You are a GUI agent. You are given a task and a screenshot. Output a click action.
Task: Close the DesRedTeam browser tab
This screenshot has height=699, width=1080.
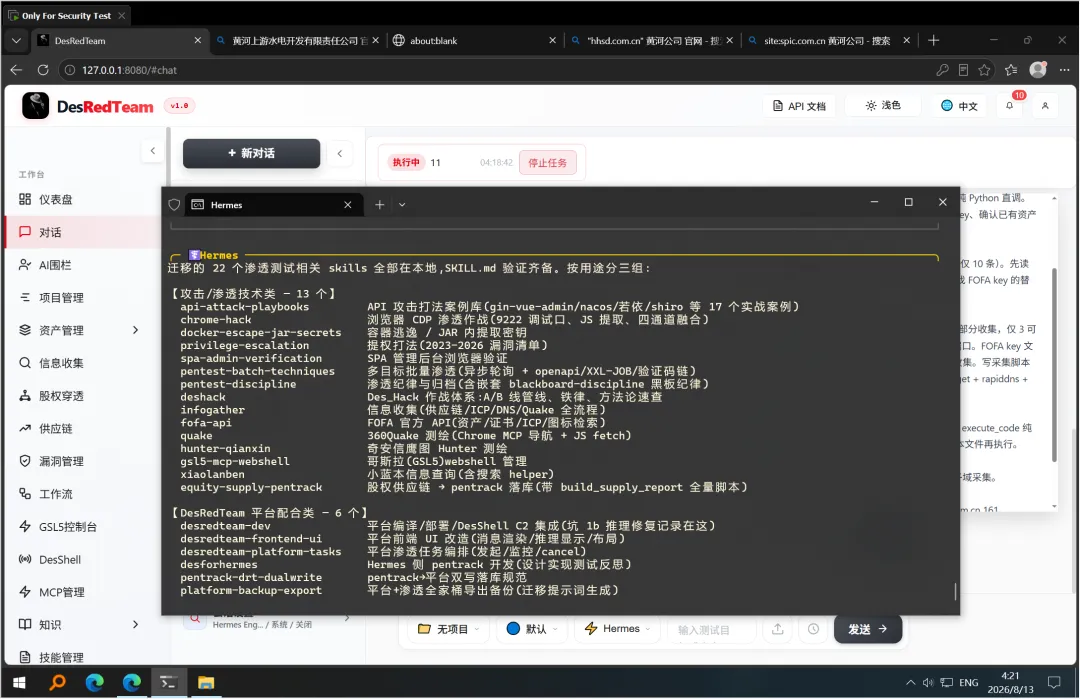click(x=198, y=41)
